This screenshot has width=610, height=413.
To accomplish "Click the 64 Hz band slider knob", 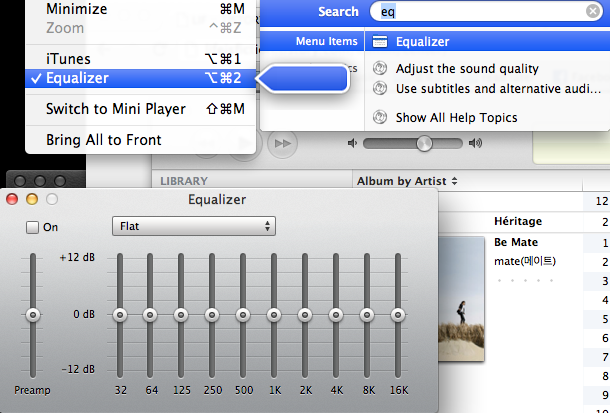I will [150, 315].
